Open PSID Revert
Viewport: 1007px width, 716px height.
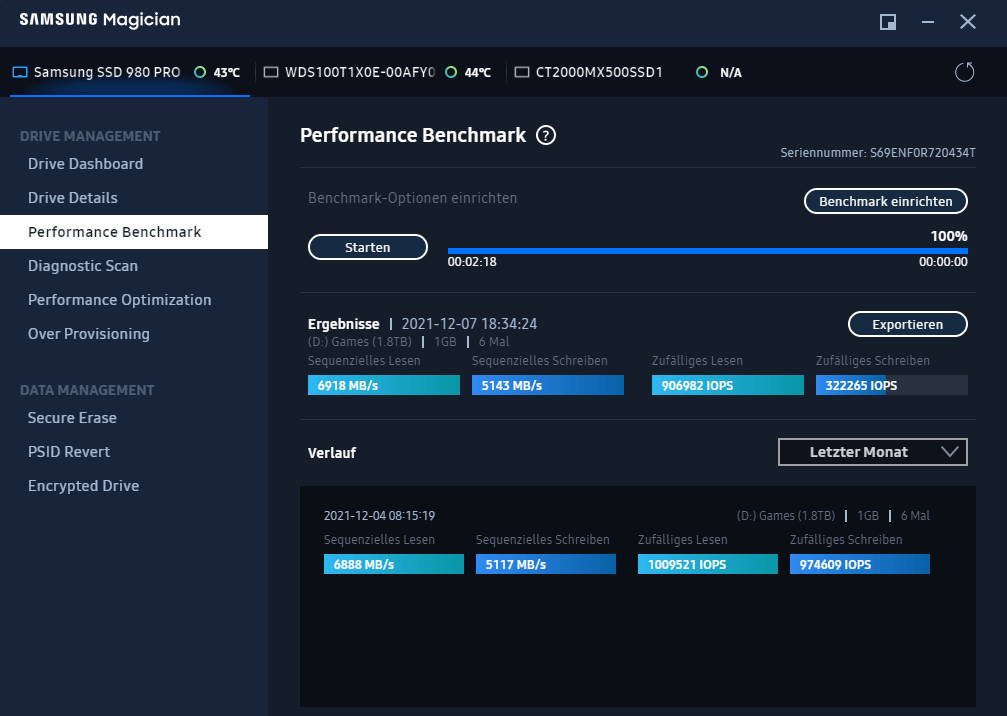pos(134,452)
